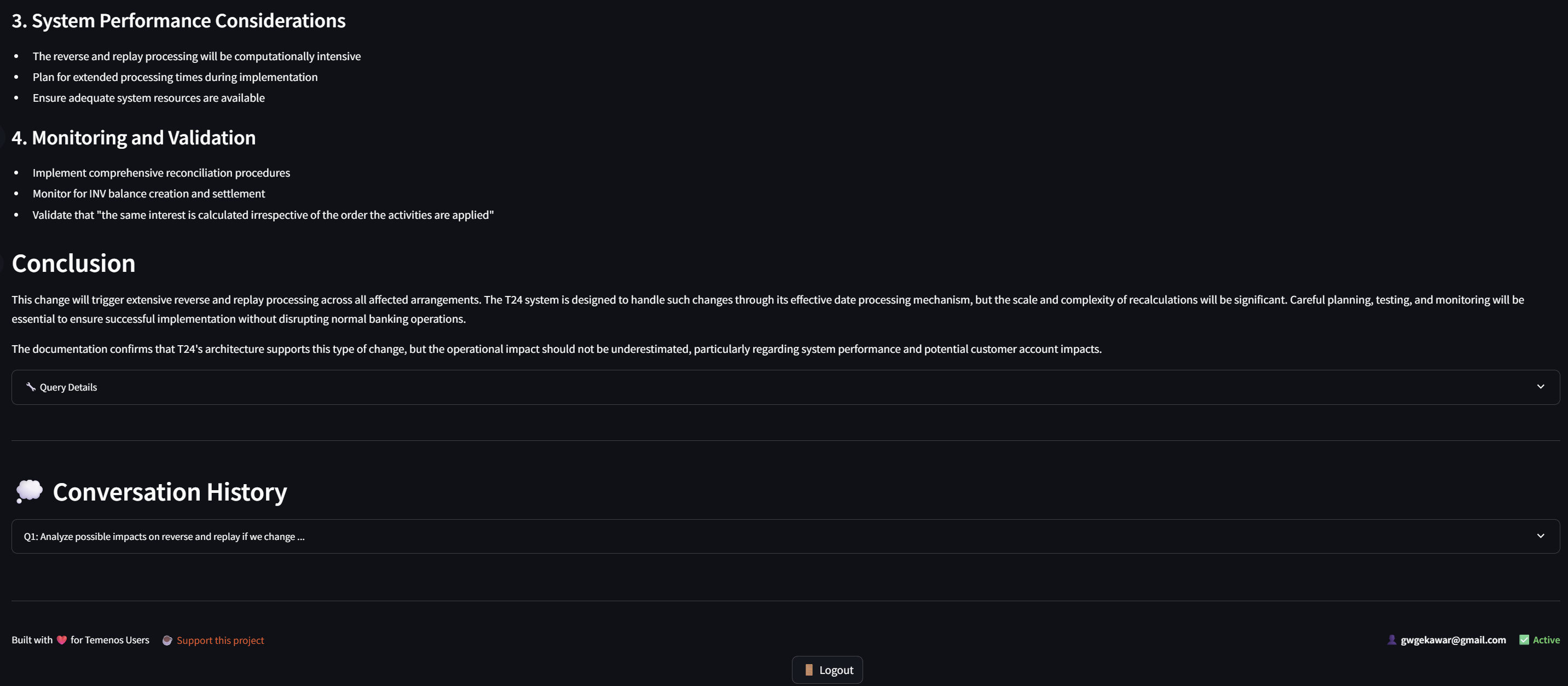The image size is (1568, 686).
Task: Click the wrench icon beside Query Details
Action: click(x=31, y=387)
